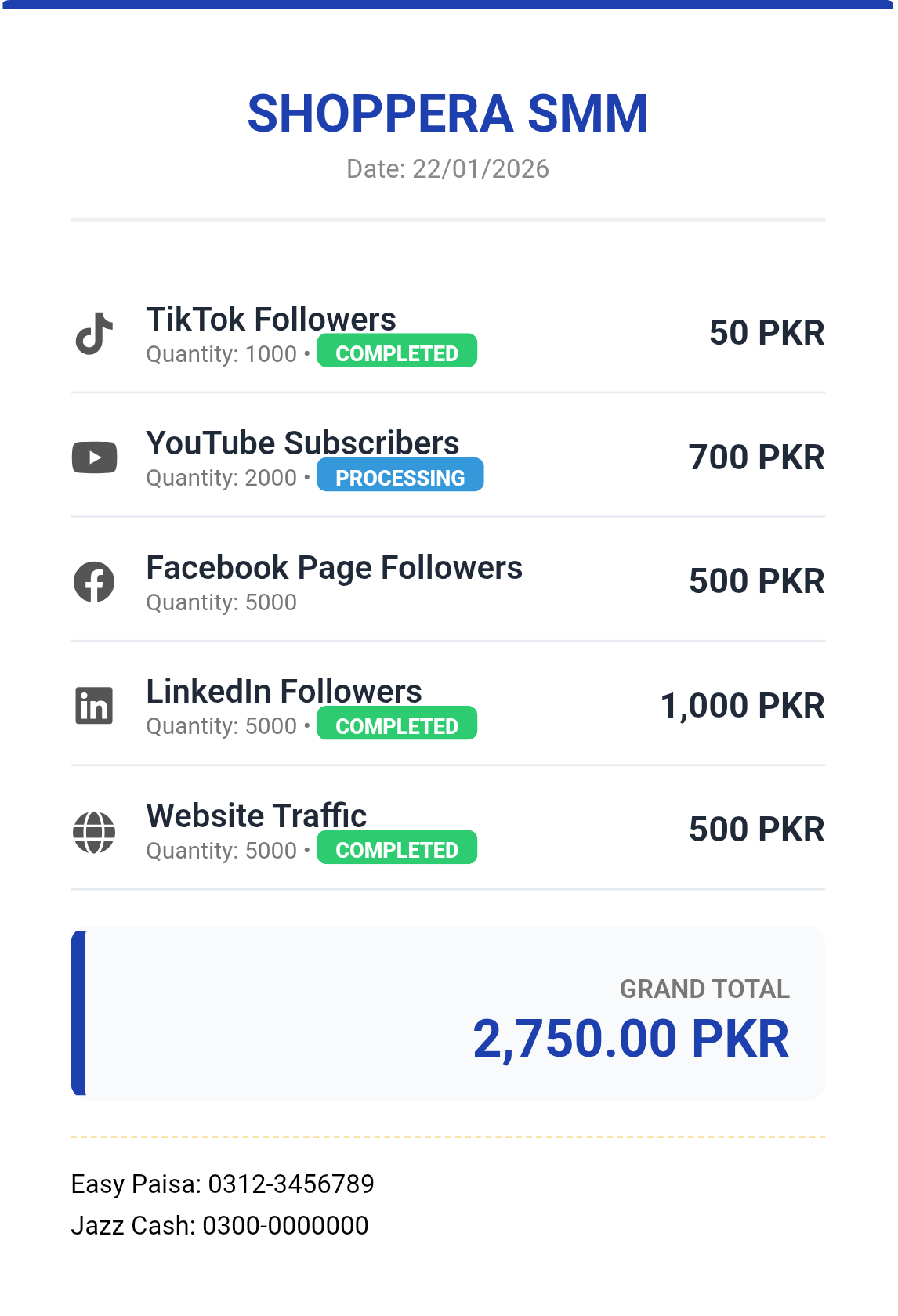Open the YouTube Subscribers item title
The width and height of the screenshot is (898, 1316).
302,443
